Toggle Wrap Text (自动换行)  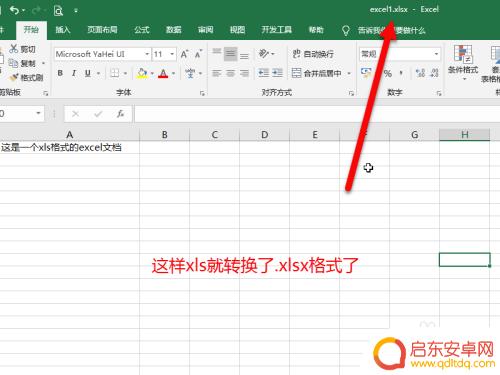click(x=313, y=54)
